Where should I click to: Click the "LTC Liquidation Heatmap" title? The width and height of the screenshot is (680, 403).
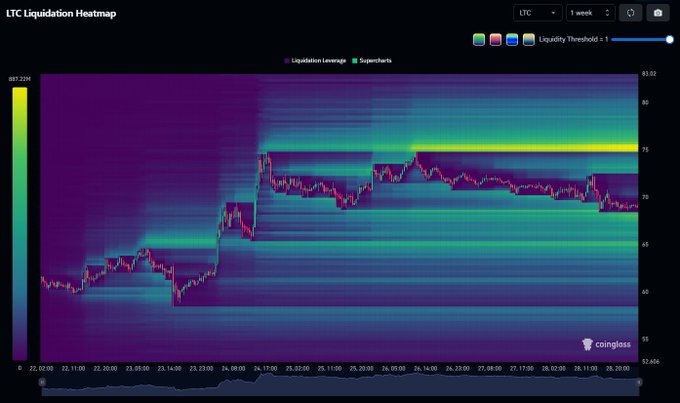(61, 13)
